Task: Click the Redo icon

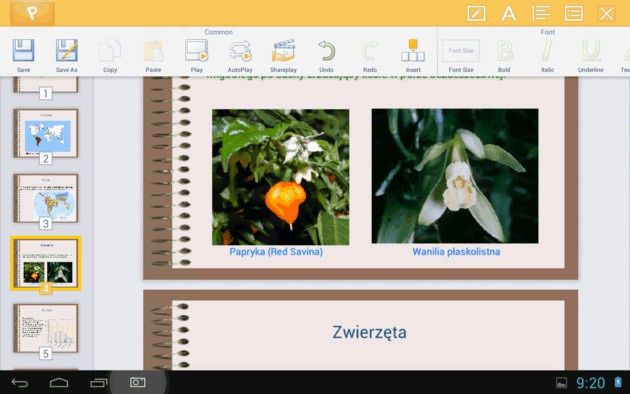Action: (x=370, y=51)
